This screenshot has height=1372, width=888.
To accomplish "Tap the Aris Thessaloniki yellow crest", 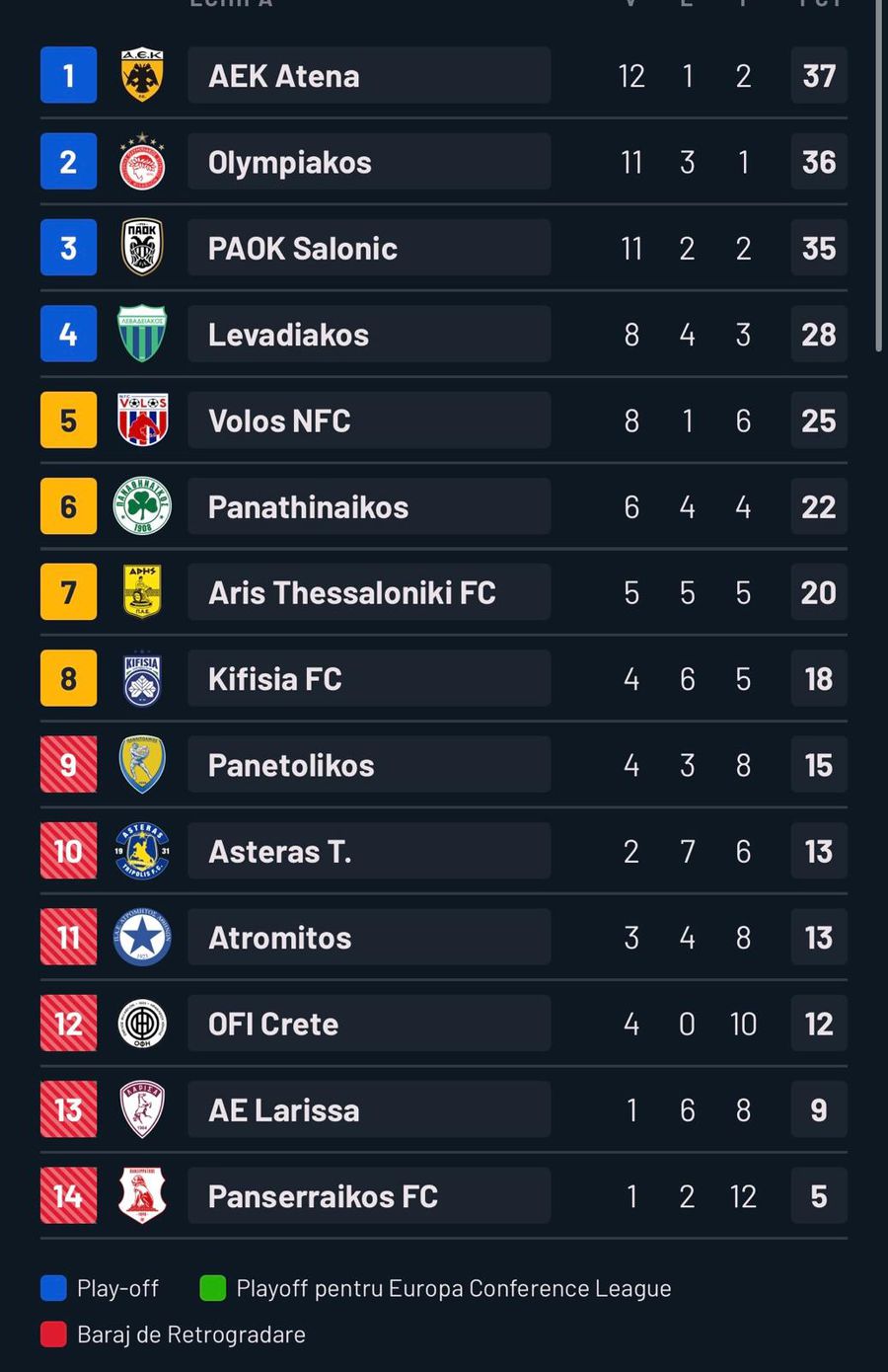I will click(x=142, y=592).
